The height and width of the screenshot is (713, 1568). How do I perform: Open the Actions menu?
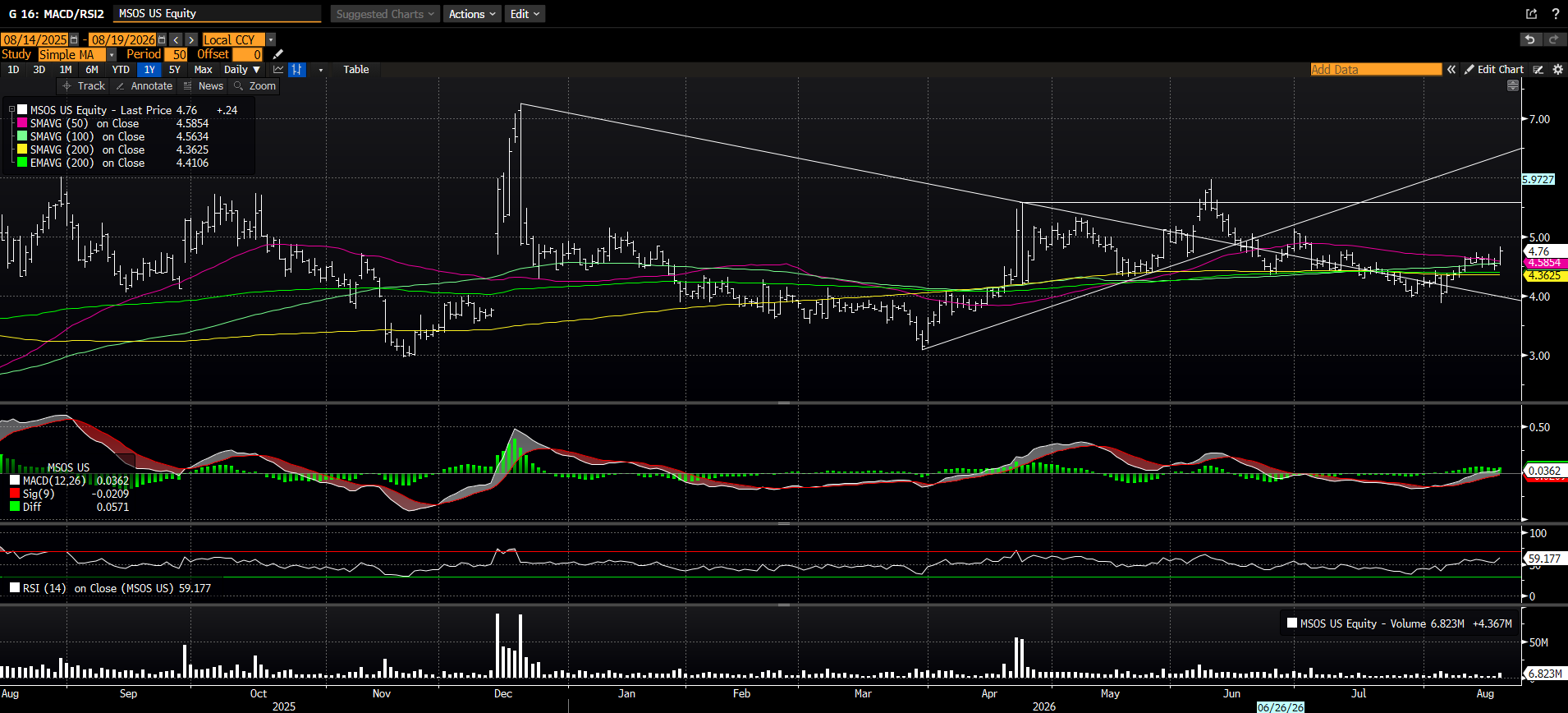tap(472, 14)
